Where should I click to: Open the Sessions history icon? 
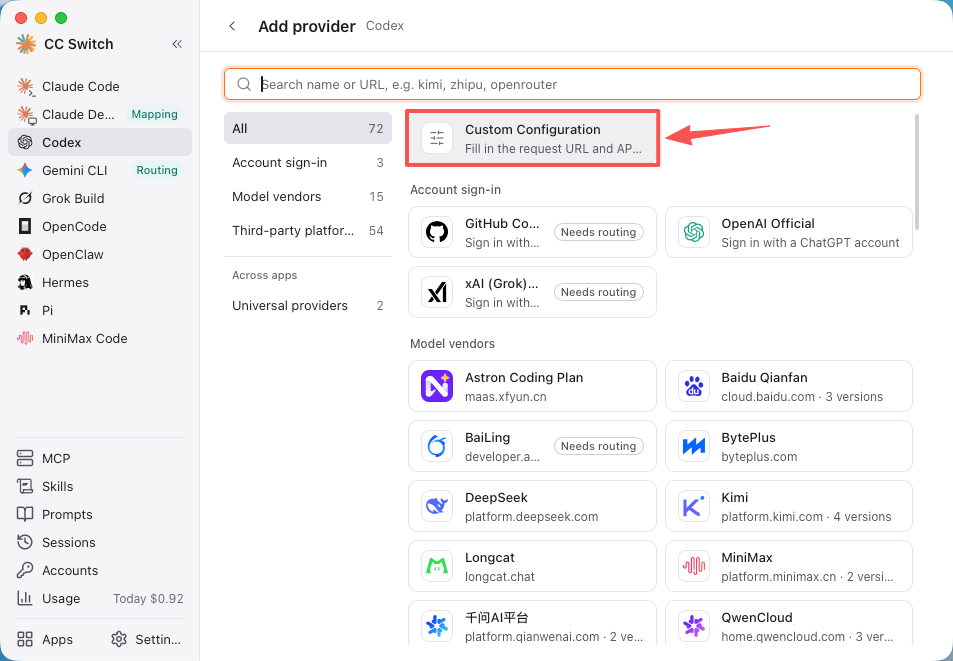[x=25, y=542]
